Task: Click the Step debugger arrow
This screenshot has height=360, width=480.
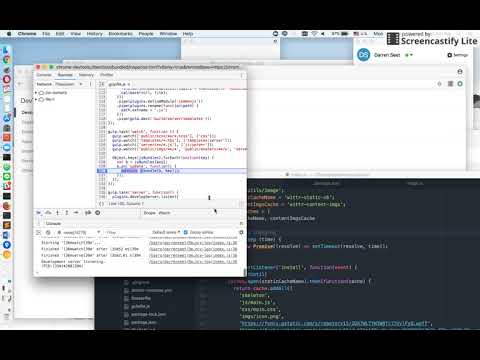Action: [76, 213]
